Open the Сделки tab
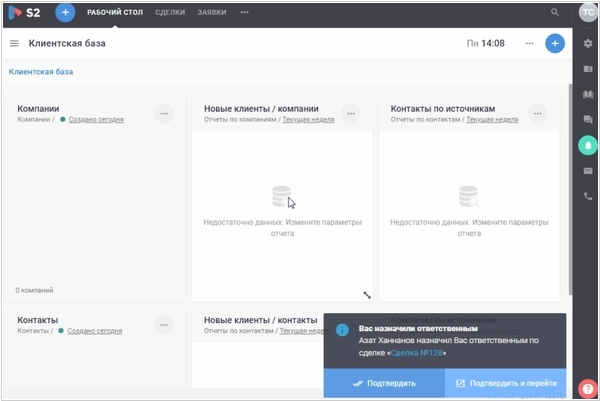 170,13
